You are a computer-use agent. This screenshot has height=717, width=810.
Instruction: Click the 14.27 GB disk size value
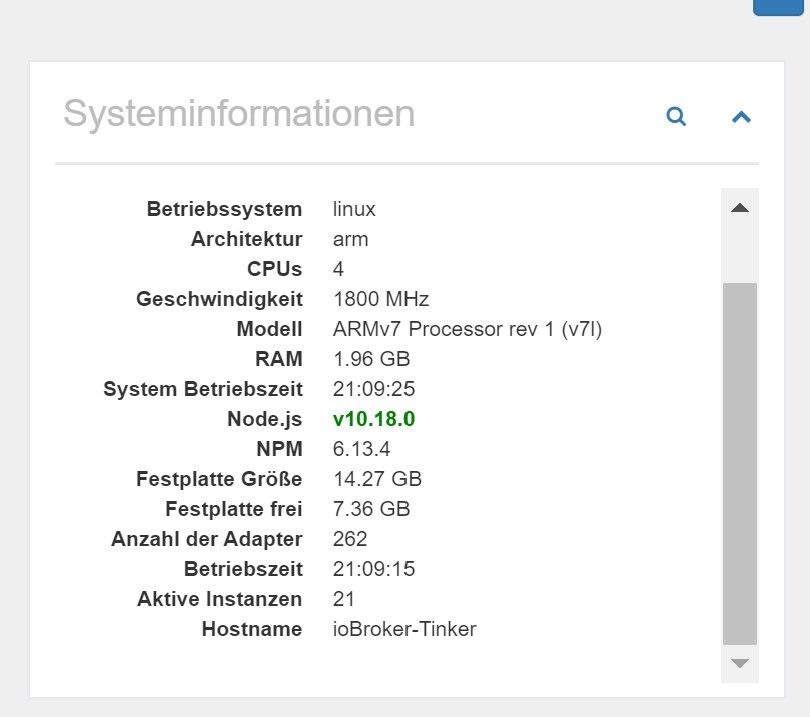(377, 479)
